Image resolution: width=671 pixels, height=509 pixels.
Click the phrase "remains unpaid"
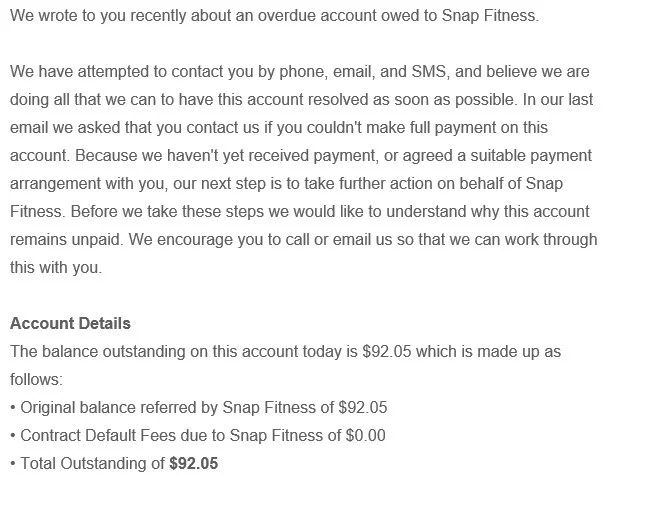tap(62, 240)
